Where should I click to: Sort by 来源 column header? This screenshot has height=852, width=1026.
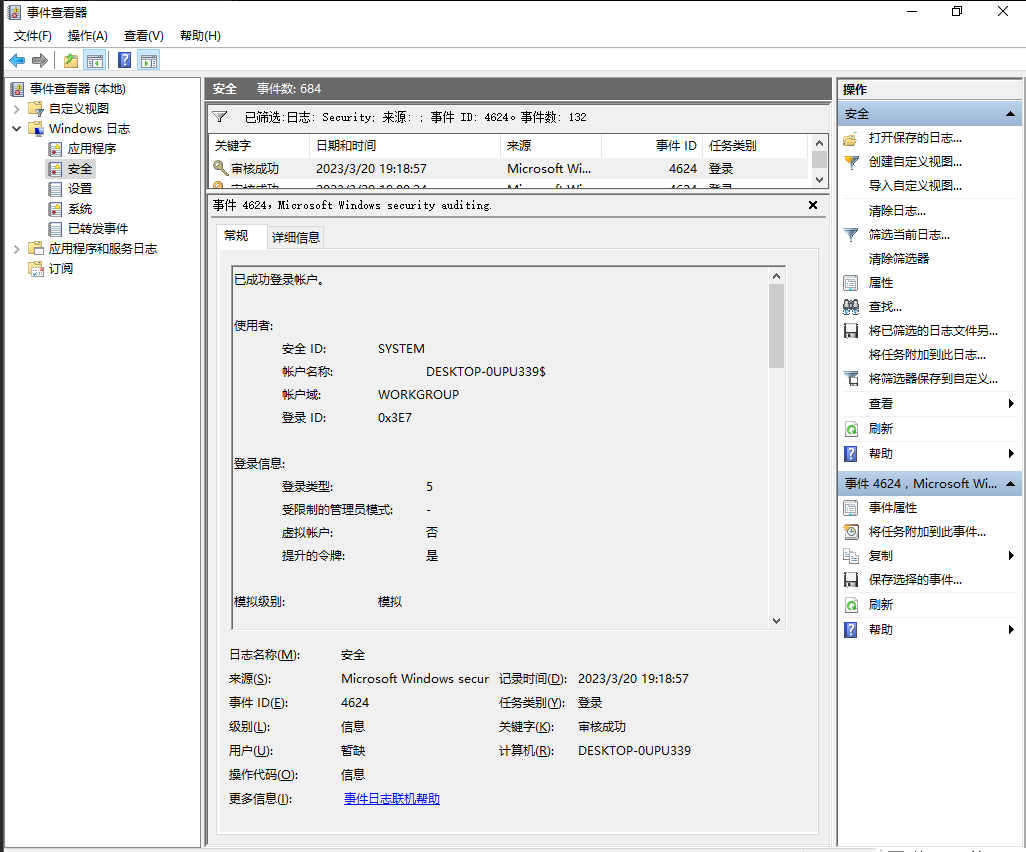coord(551,146)
